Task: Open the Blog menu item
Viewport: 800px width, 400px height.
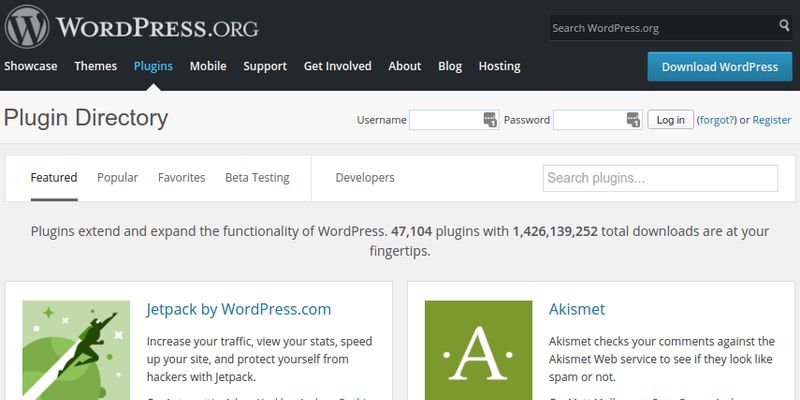Action: [449, 66]
